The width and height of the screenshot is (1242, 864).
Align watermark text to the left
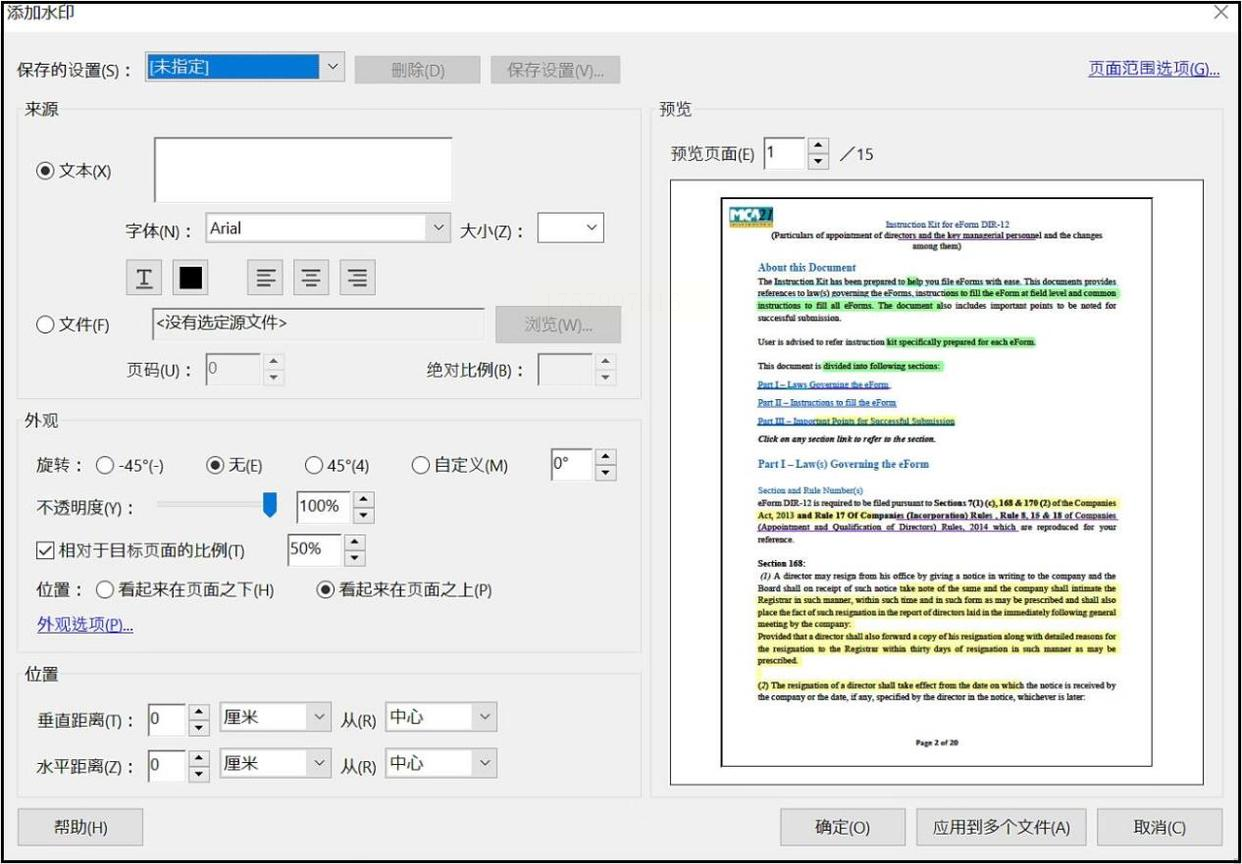265,278
